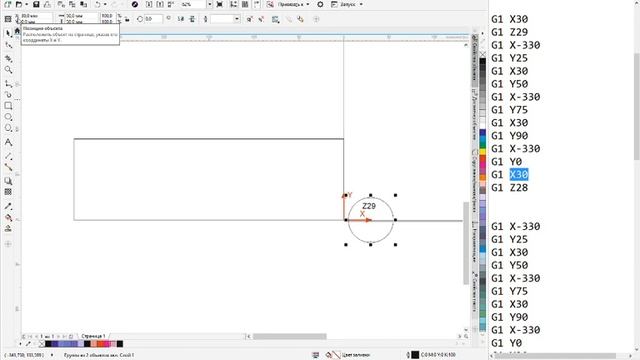Toggle rulers display

(233, 4)
